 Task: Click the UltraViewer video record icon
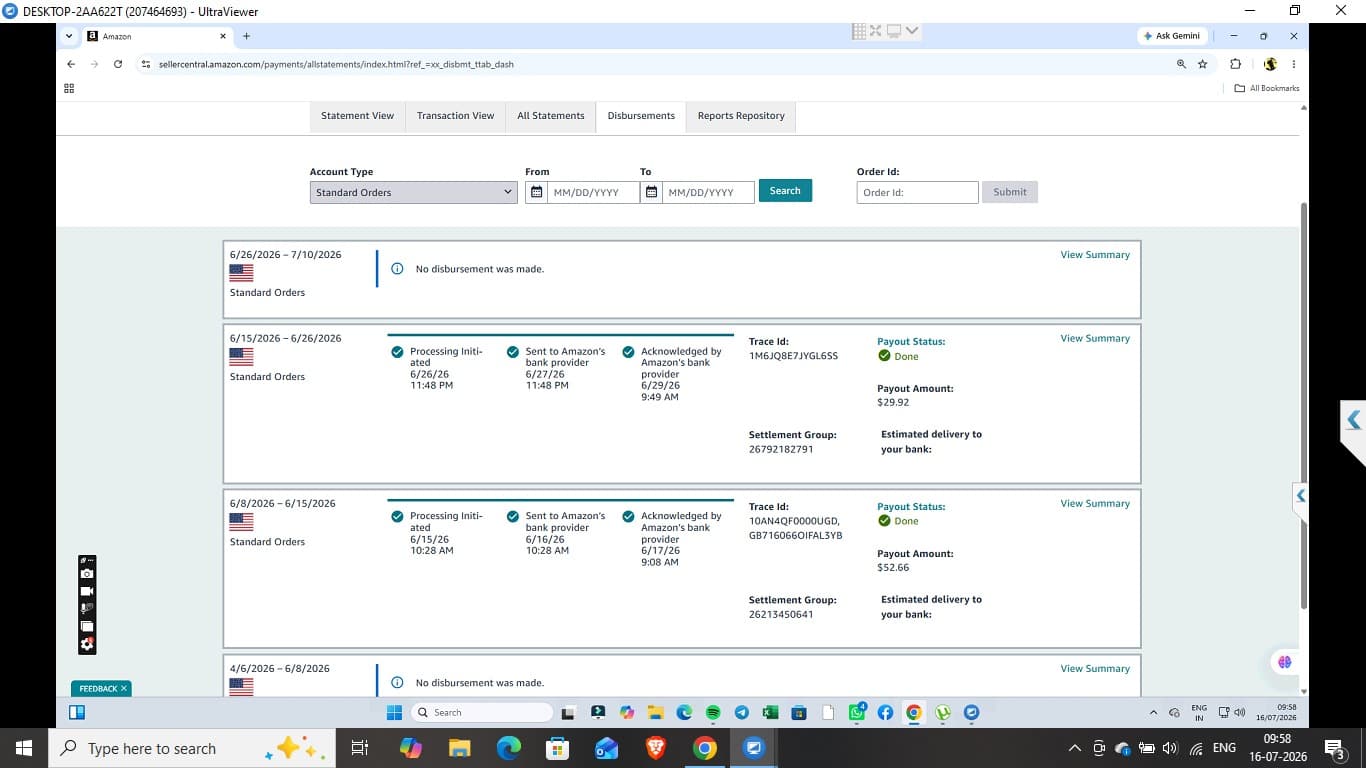pos(87,591)
